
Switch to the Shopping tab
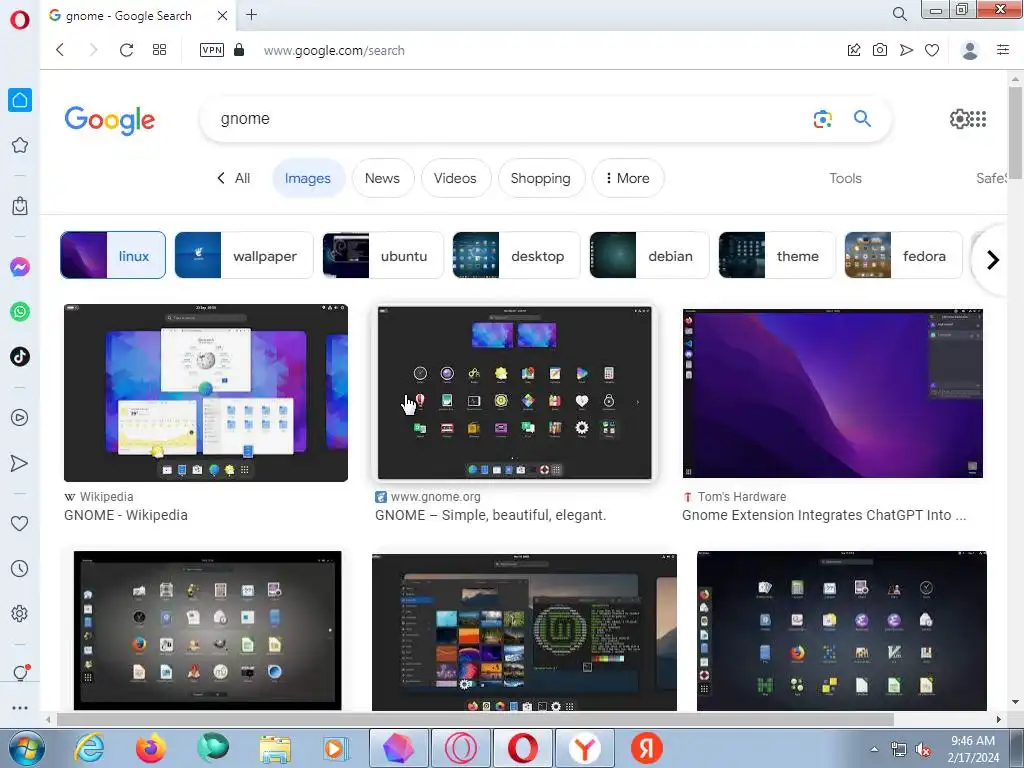pos(541,178)
